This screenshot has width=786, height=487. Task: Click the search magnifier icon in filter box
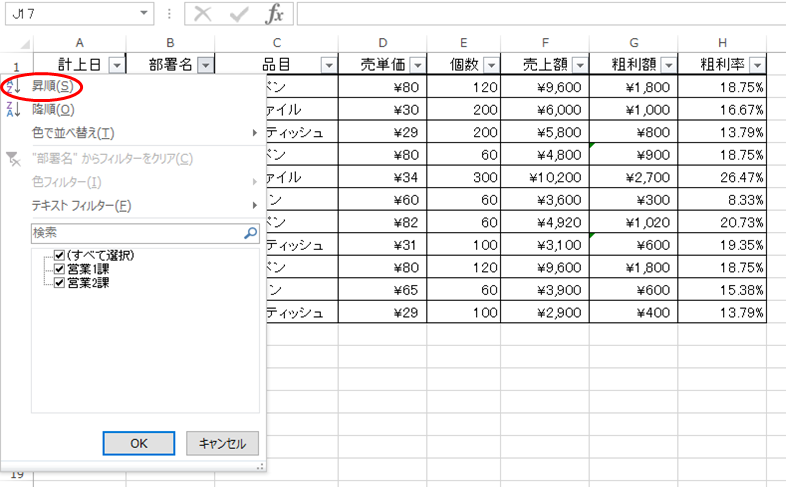pos(250,233)
